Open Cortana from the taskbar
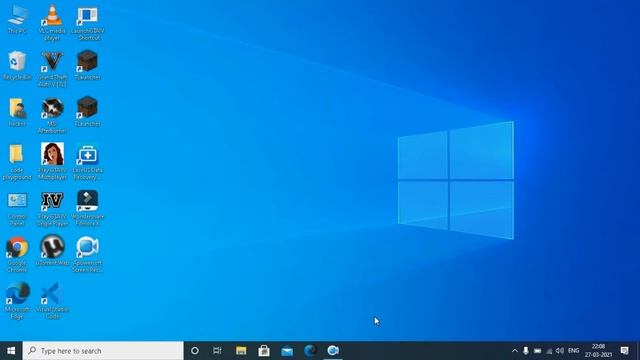 coord(195,351)
